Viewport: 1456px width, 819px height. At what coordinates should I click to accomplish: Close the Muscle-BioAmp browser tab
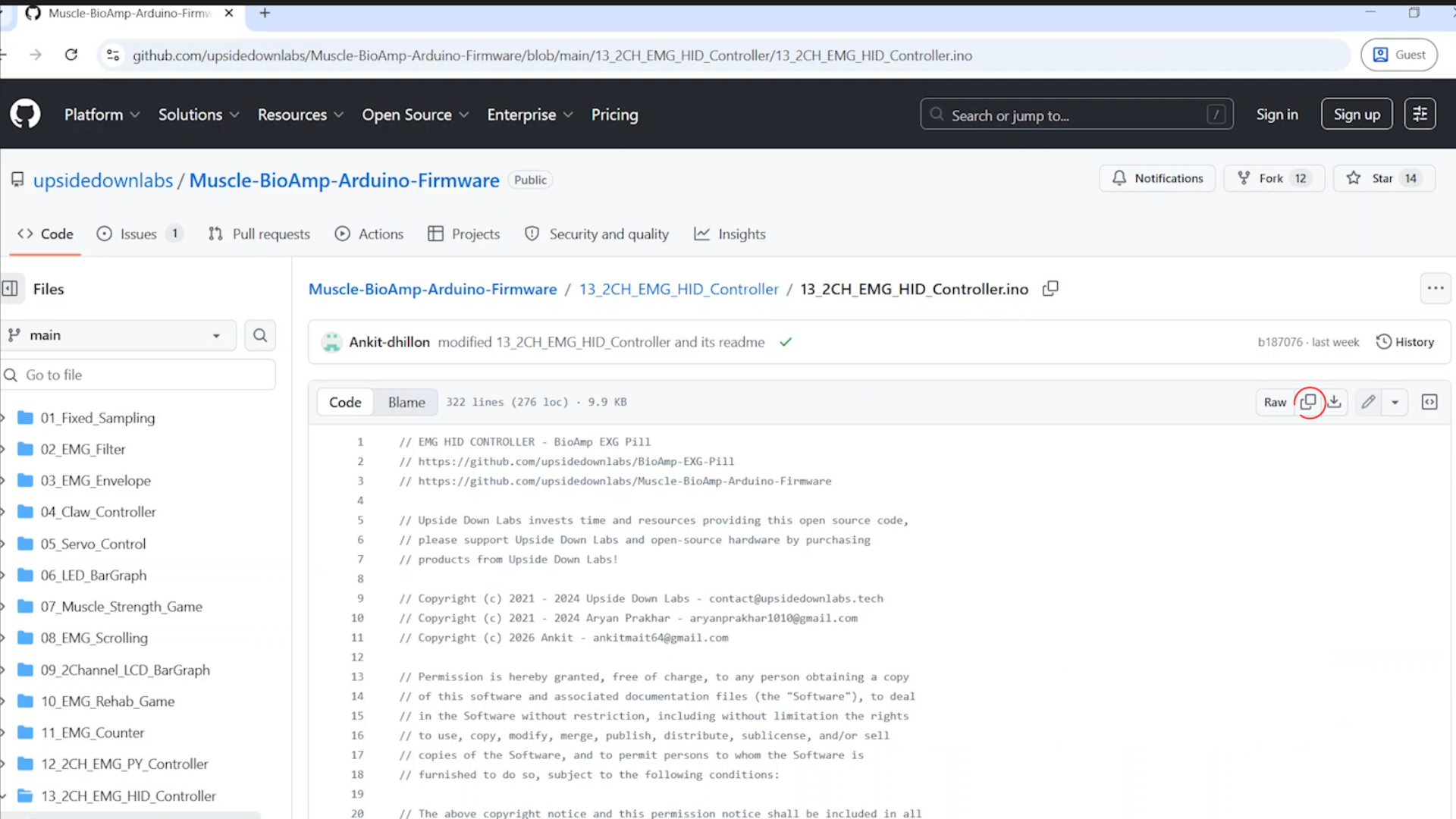[x=229, y=13]
